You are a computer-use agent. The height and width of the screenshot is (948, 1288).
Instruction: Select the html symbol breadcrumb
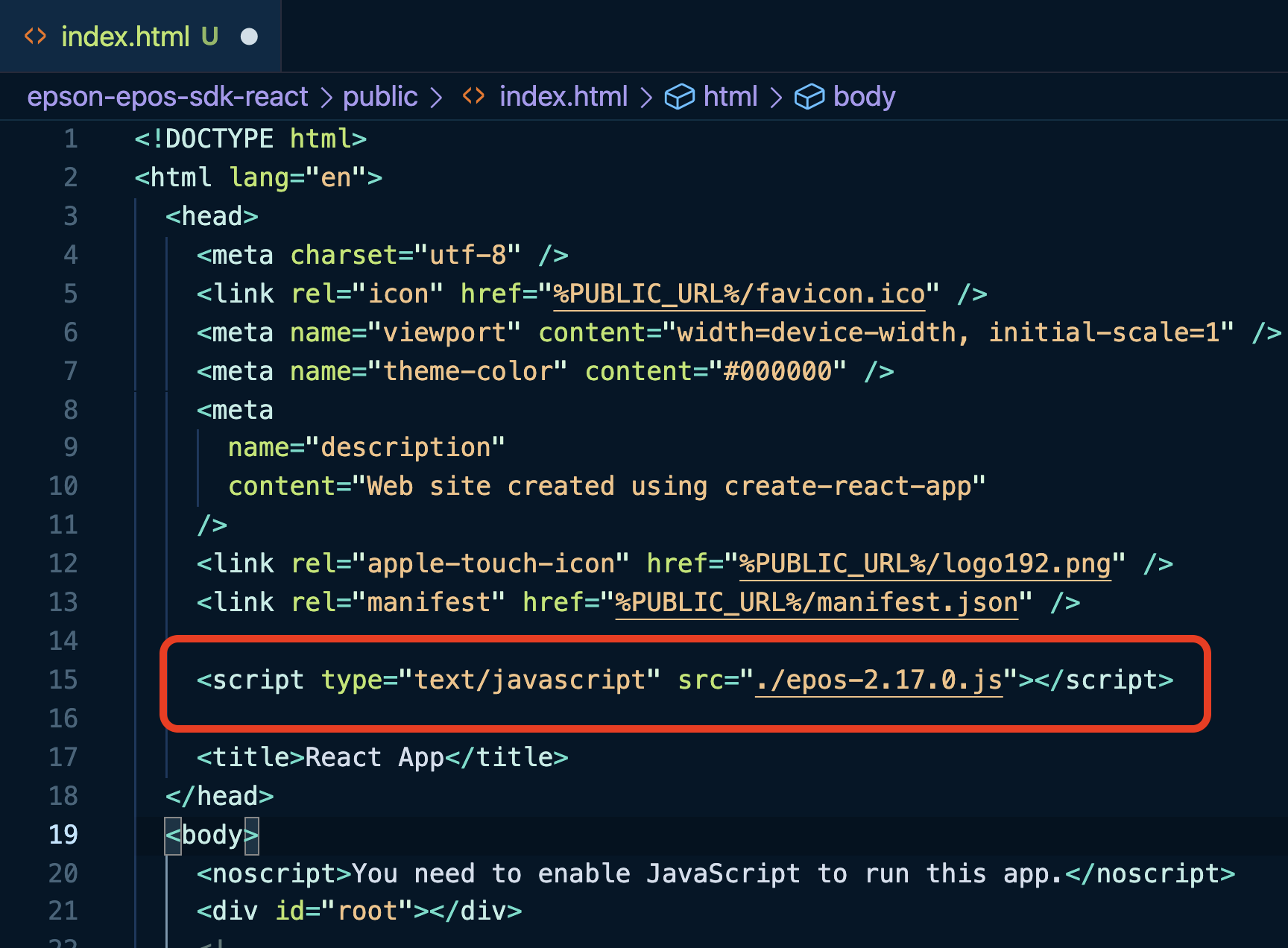click(730, 96)
